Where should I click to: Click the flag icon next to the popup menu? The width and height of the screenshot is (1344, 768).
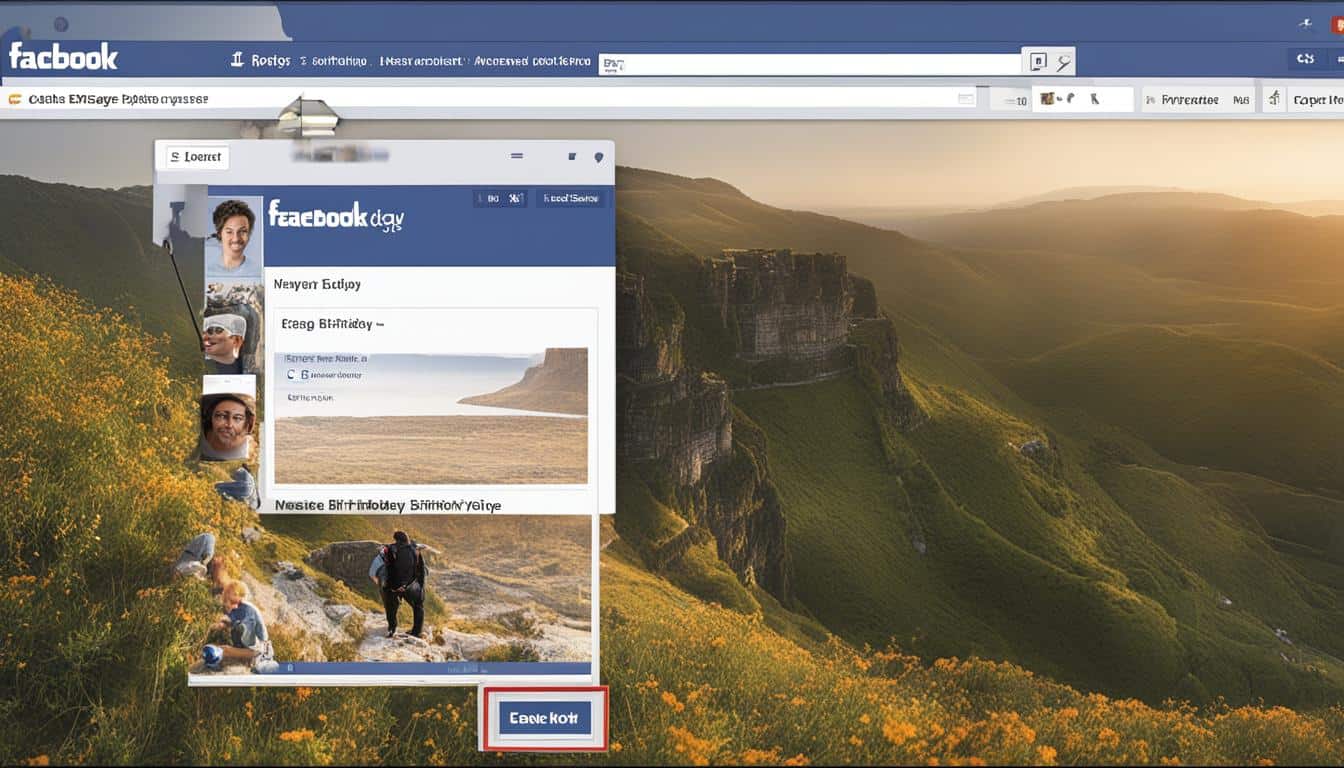point(573,156)
